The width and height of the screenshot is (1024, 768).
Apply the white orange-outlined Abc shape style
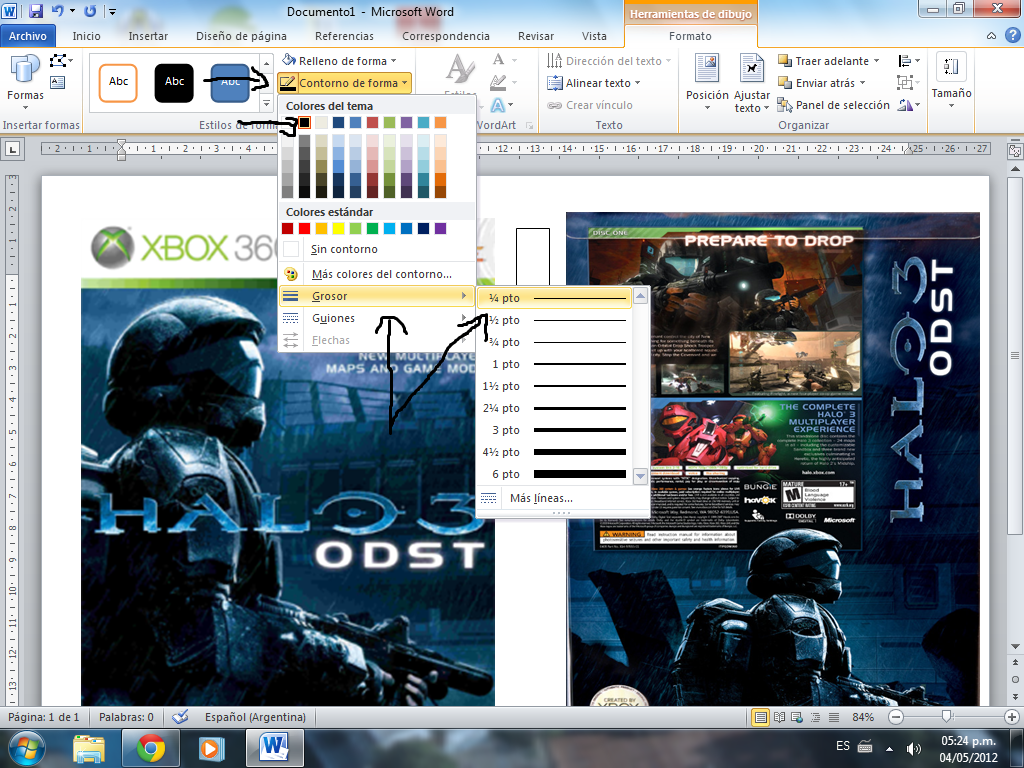pos(118,83)
